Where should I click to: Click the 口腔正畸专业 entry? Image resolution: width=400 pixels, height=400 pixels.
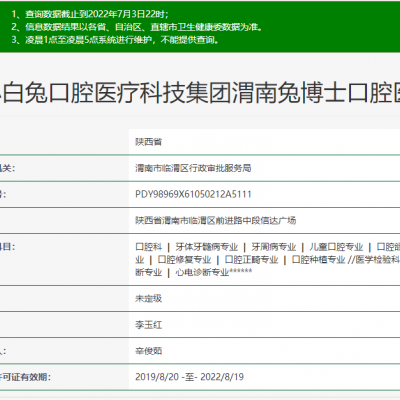point(251,259)
